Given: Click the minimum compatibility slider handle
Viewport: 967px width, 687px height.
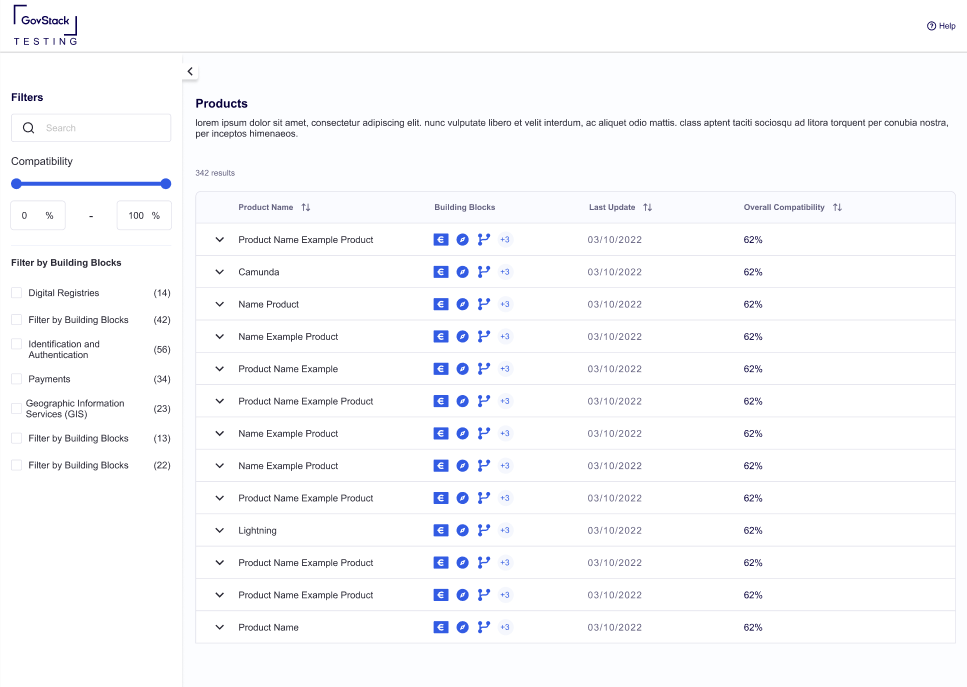Looking at the screenshot, I should [x=17, y=184].
